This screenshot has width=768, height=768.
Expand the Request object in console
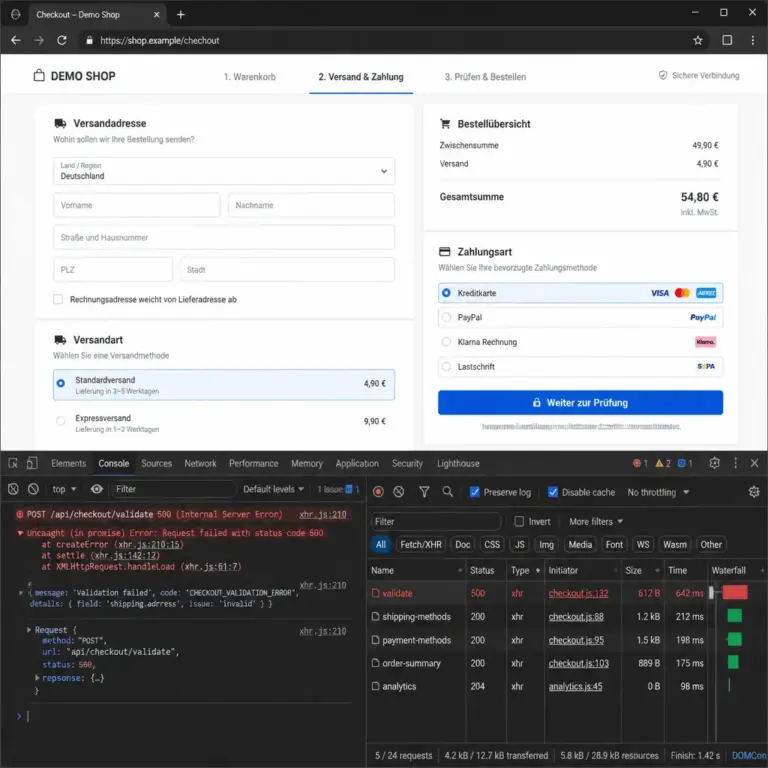[29, 629]
